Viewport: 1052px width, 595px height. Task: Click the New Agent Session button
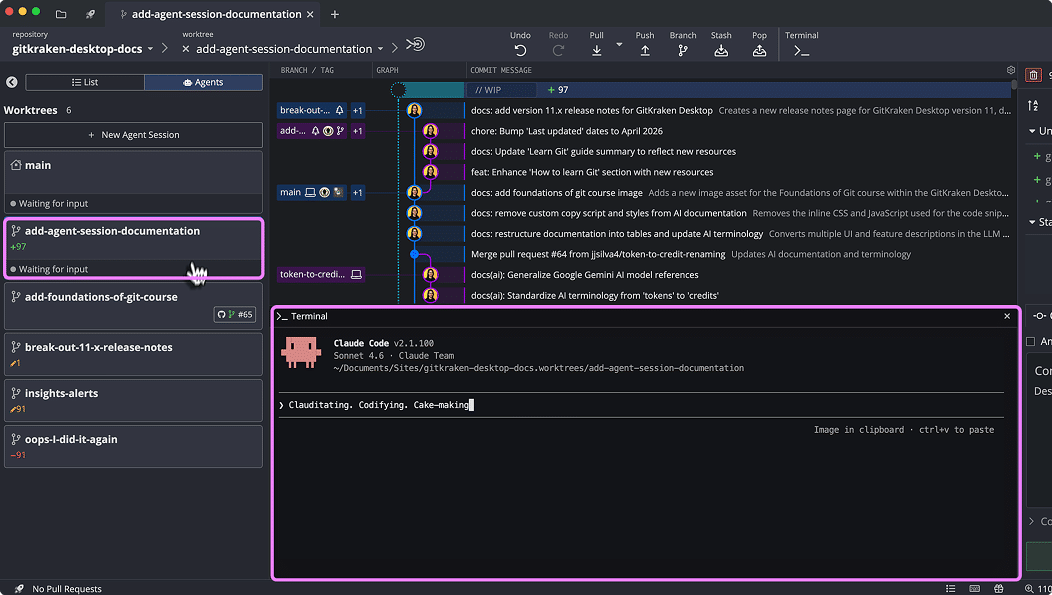pos(133,135)
